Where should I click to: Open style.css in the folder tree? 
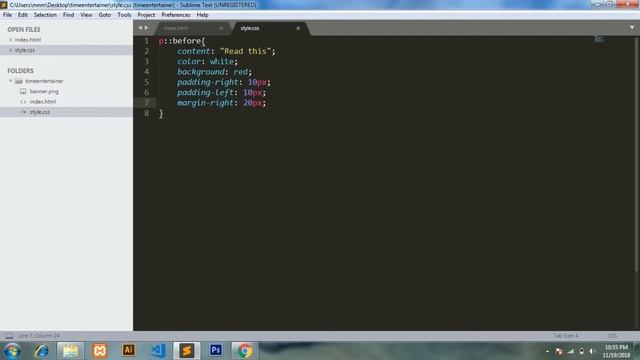point(40,112)
